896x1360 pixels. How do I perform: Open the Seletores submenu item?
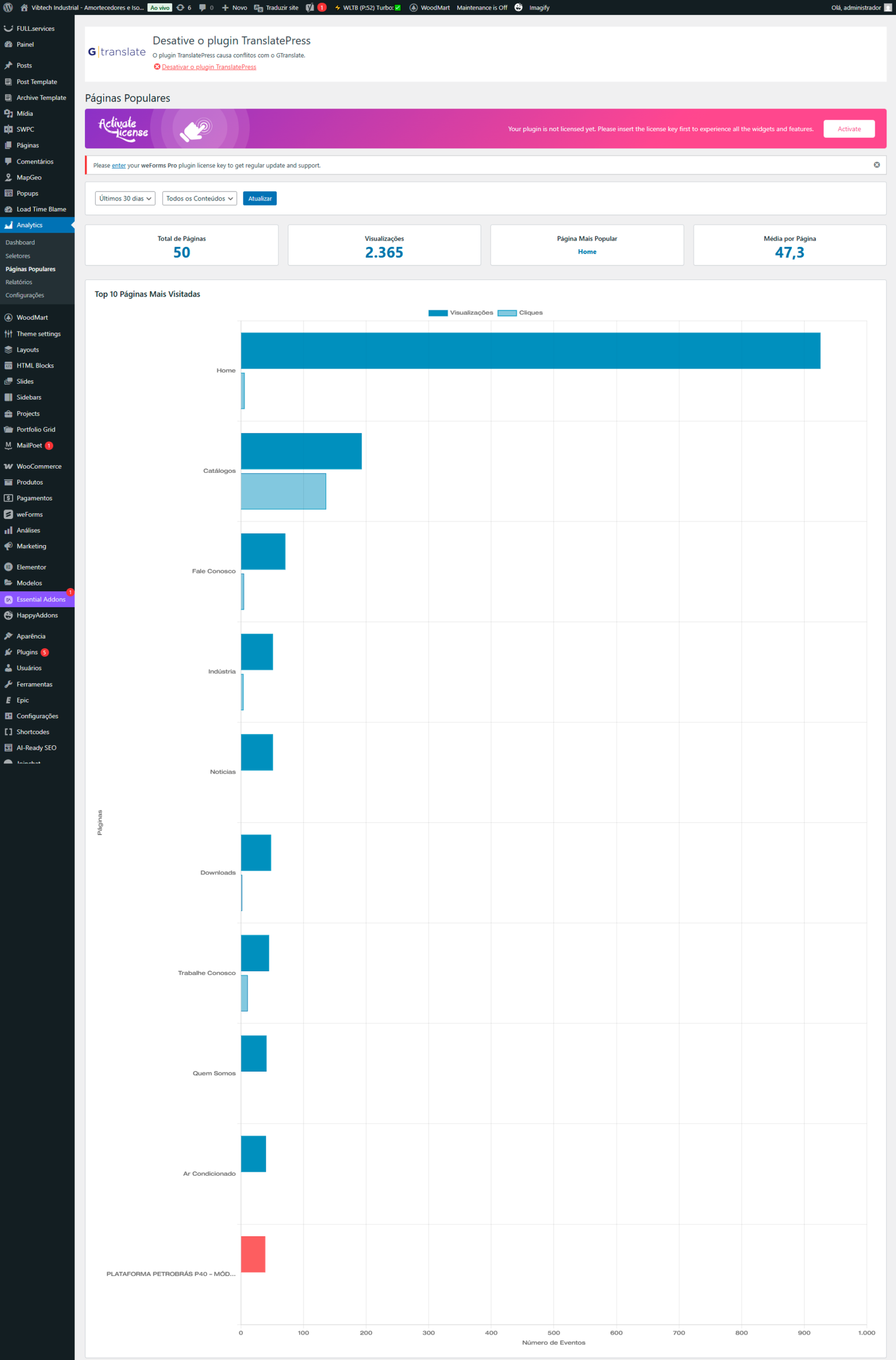(x=18, y=256)
